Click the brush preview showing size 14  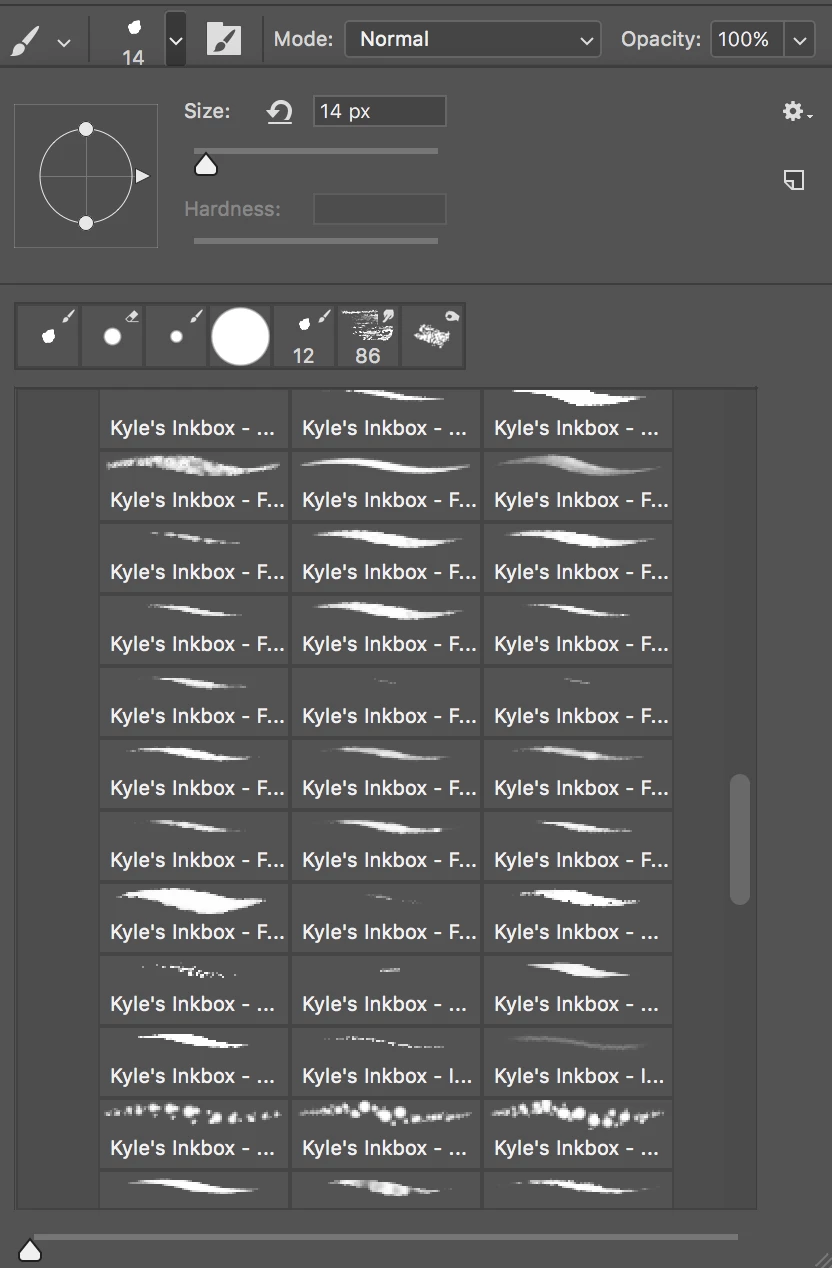(x=134, y=40)
